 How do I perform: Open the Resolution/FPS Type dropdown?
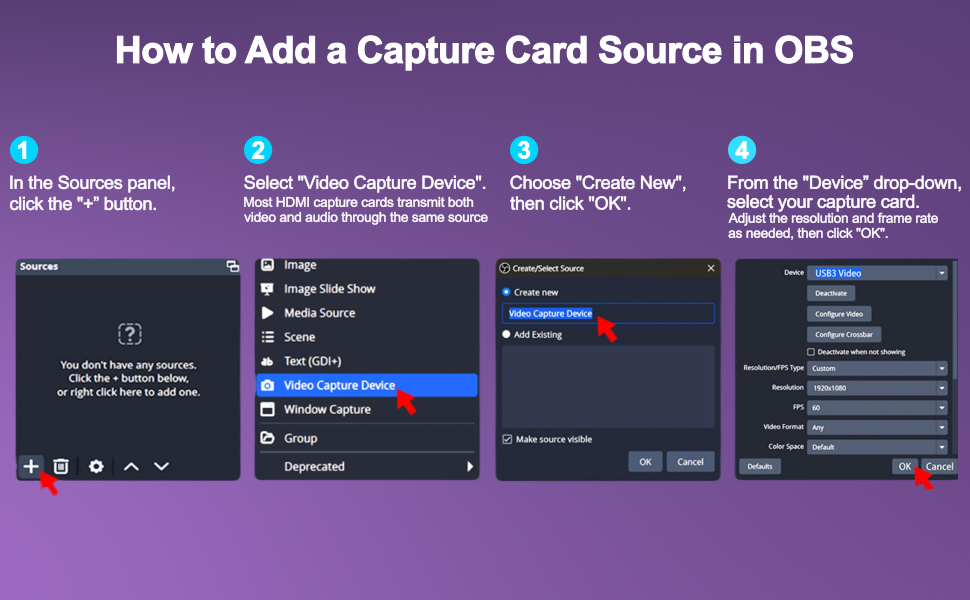[x=877, y=368]
